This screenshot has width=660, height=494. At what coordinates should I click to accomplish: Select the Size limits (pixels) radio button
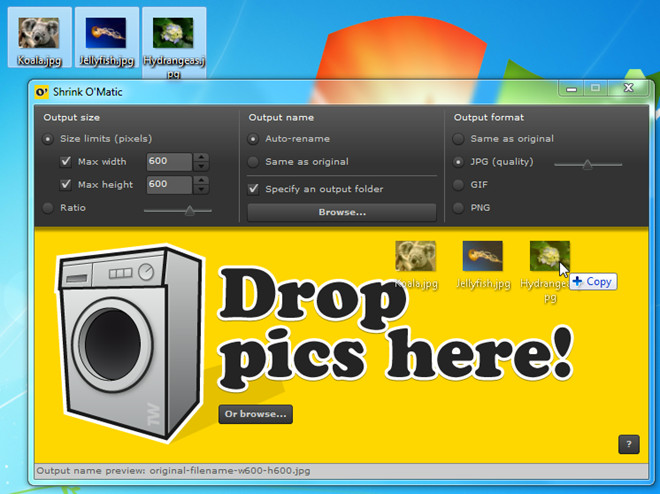point(48,139)
